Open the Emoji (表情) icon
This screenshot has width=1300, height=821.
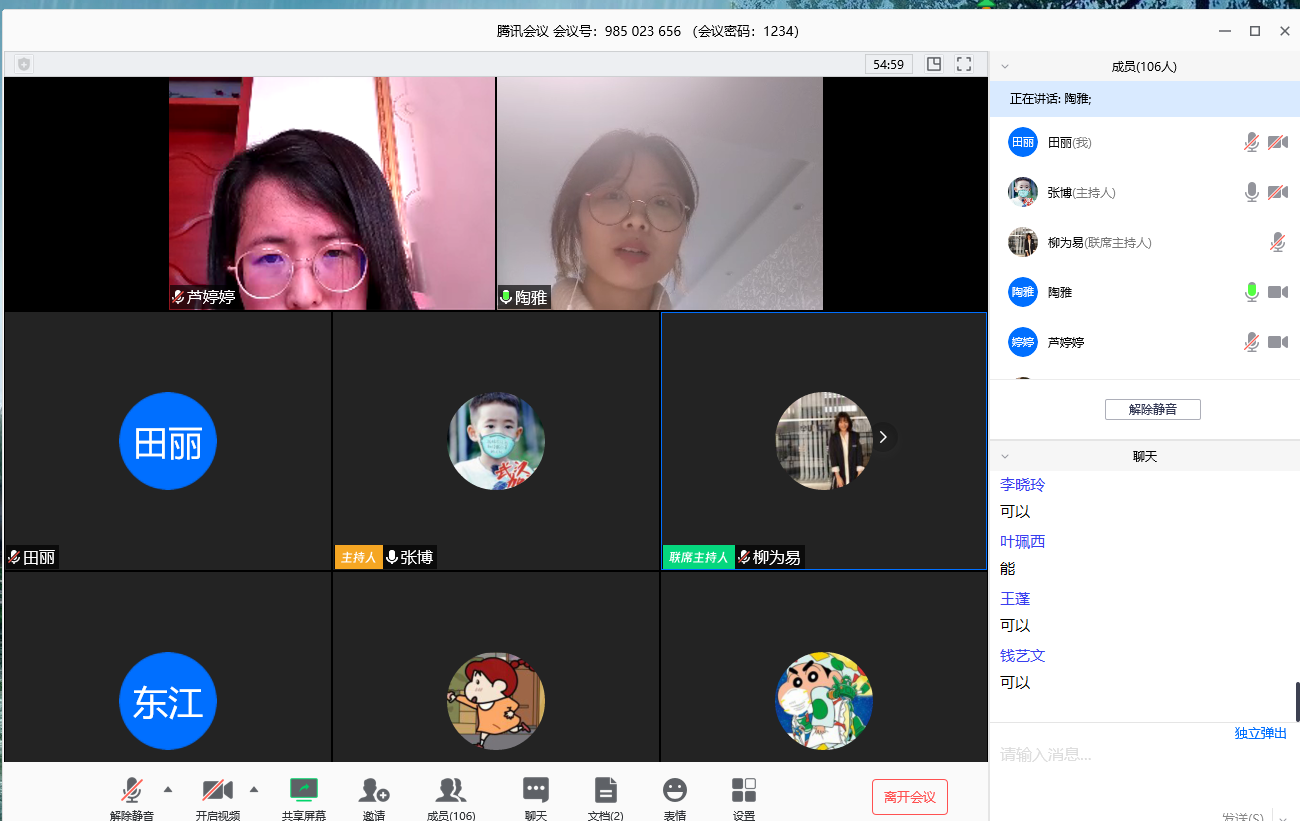(675, 791)
